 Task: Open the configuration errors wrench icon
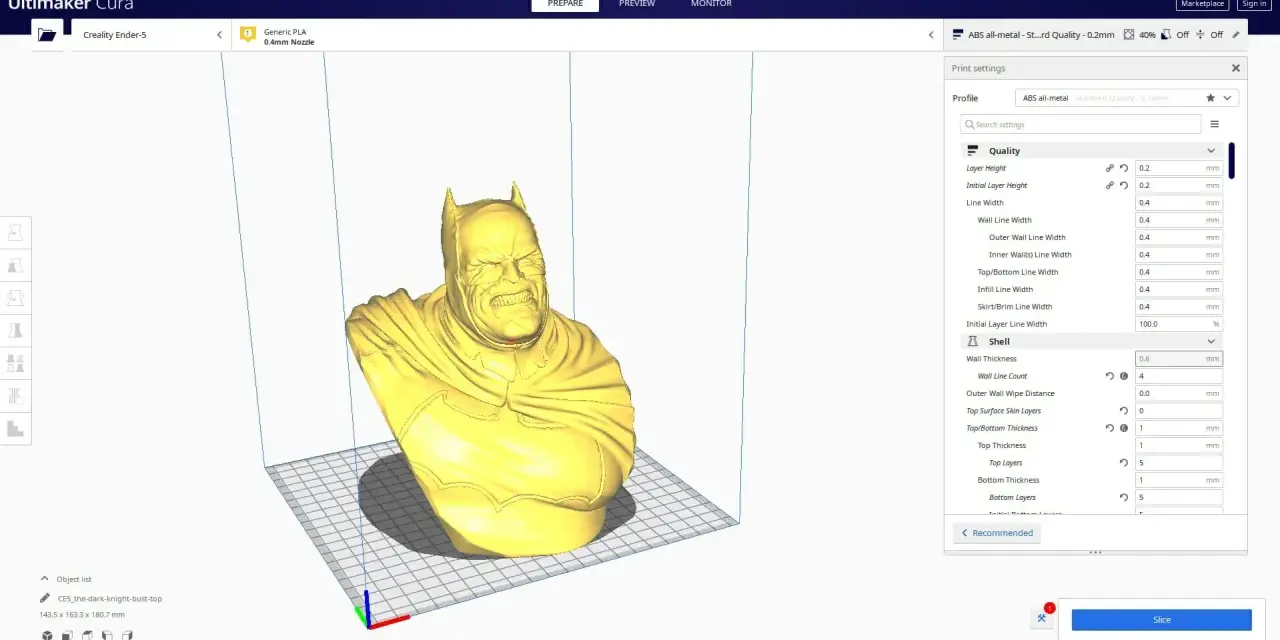pyautogui.click(x=1042, y=618)
